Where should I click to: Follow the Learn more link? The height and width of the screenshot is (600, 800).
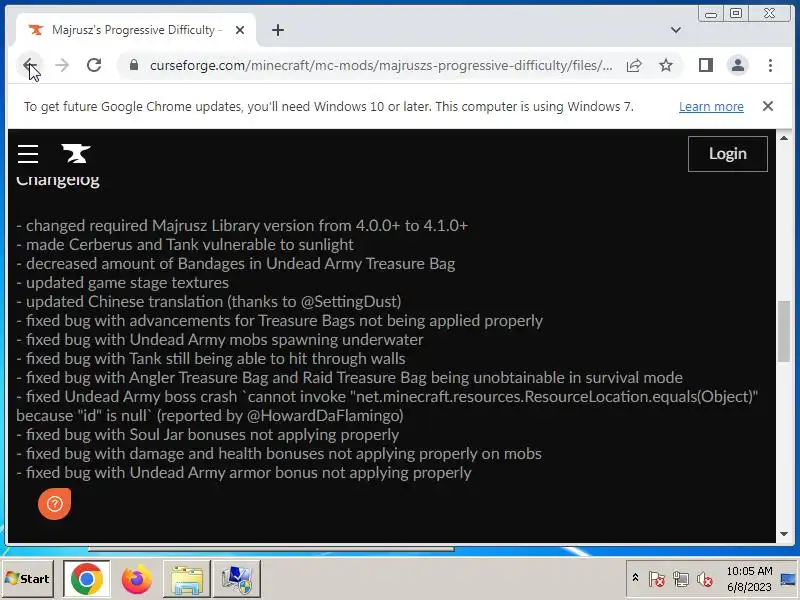pos(711,107)
